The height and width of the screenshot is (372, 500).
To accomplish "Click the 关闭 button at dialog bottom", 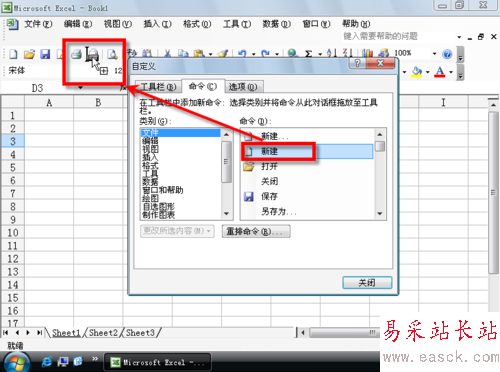I will point(367,283).
